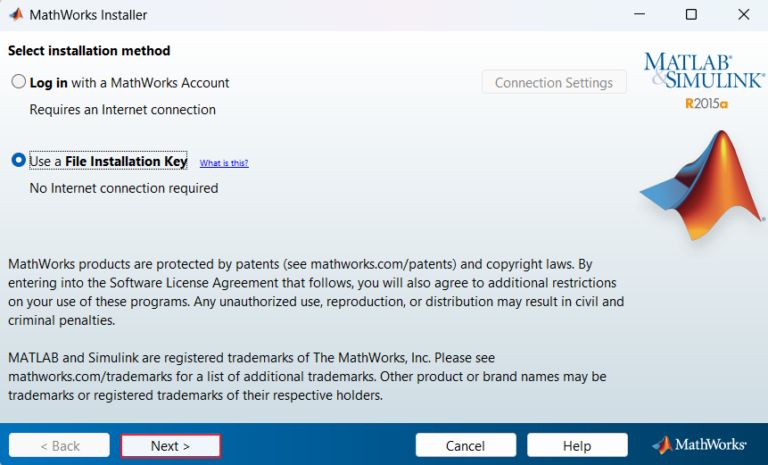Open the Help button
This screenshot has height=465, width=768.
577,445
